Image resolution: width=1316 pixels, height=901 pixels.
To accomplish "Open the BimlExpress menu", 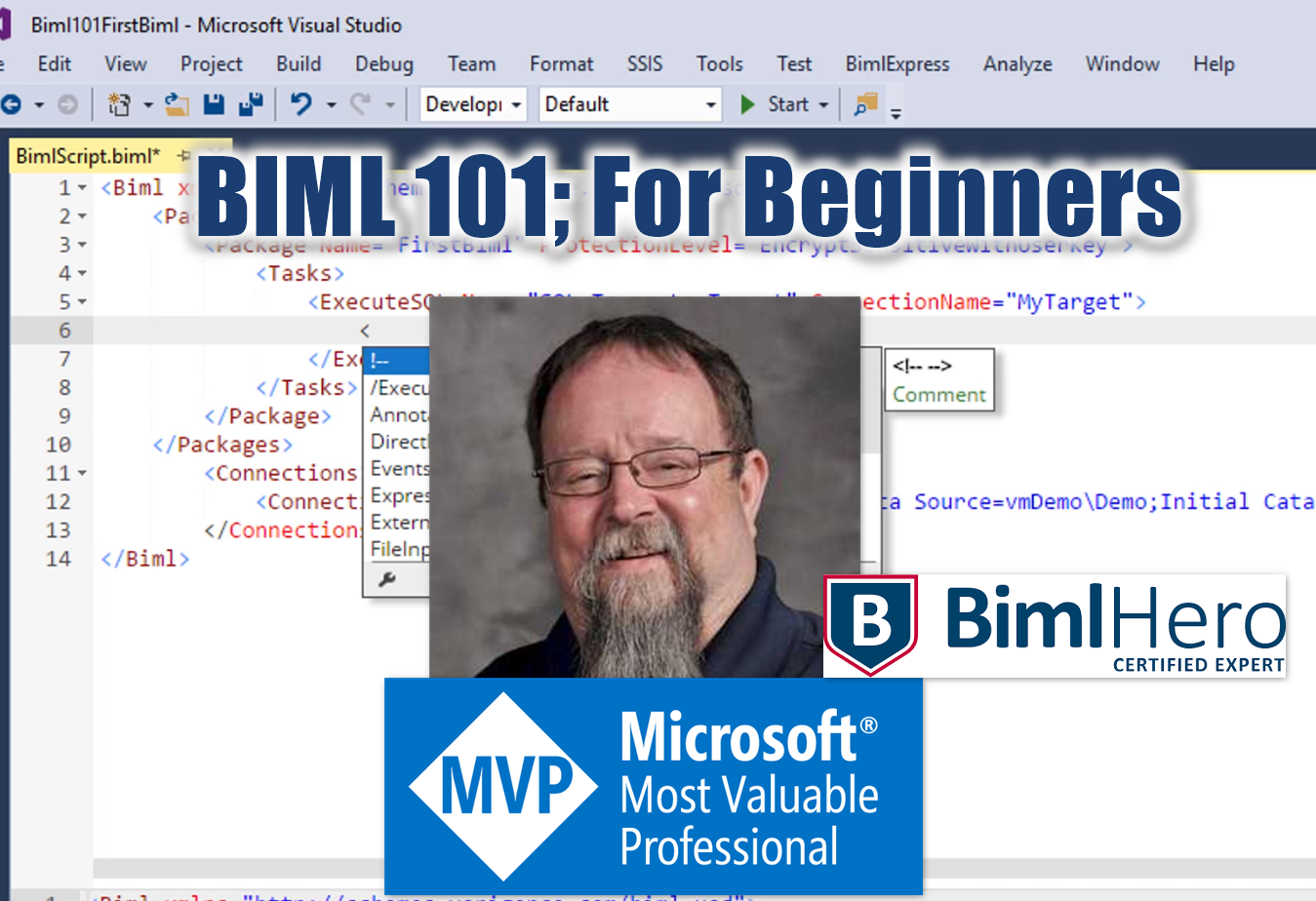I will (x=897, y=64).
